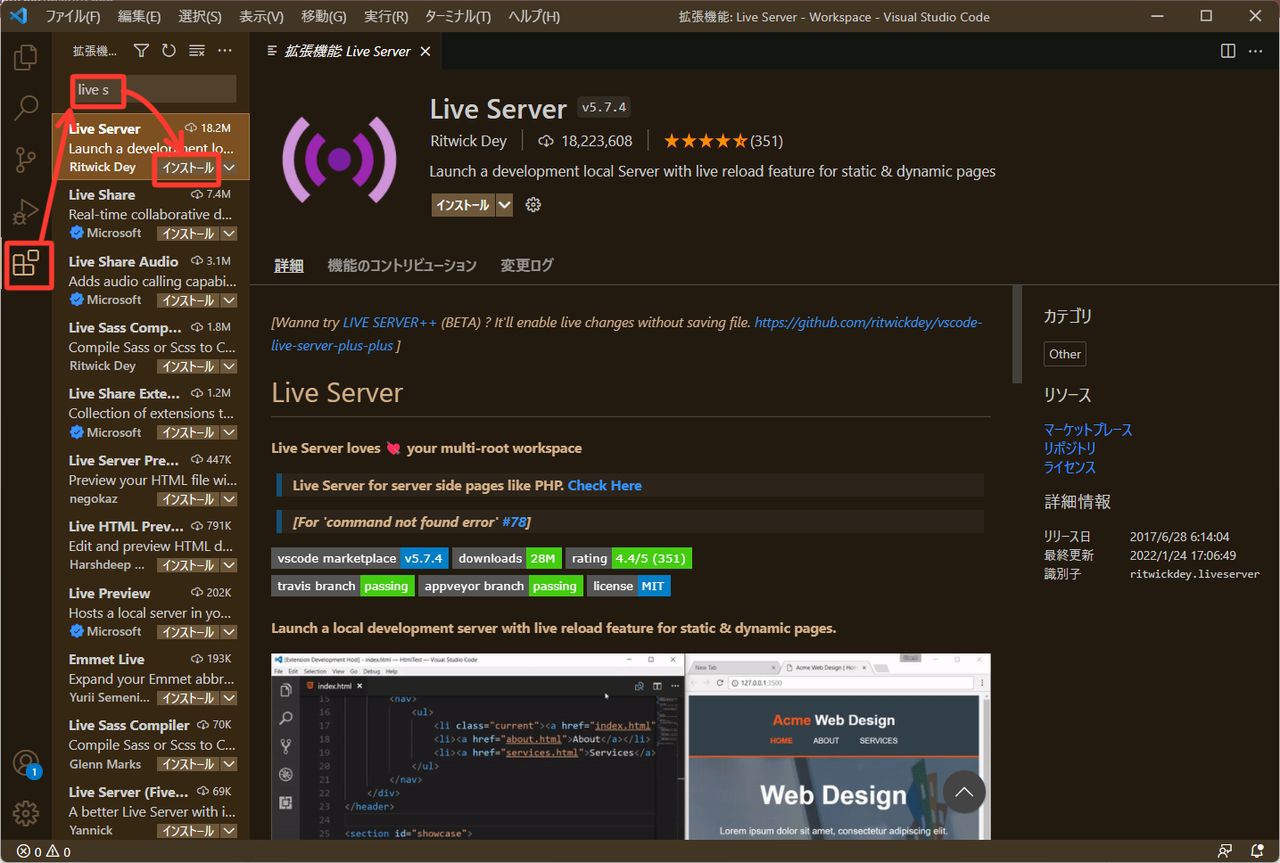Open the editor more actions menu
1280x863 pixels.
(1257, 51)
